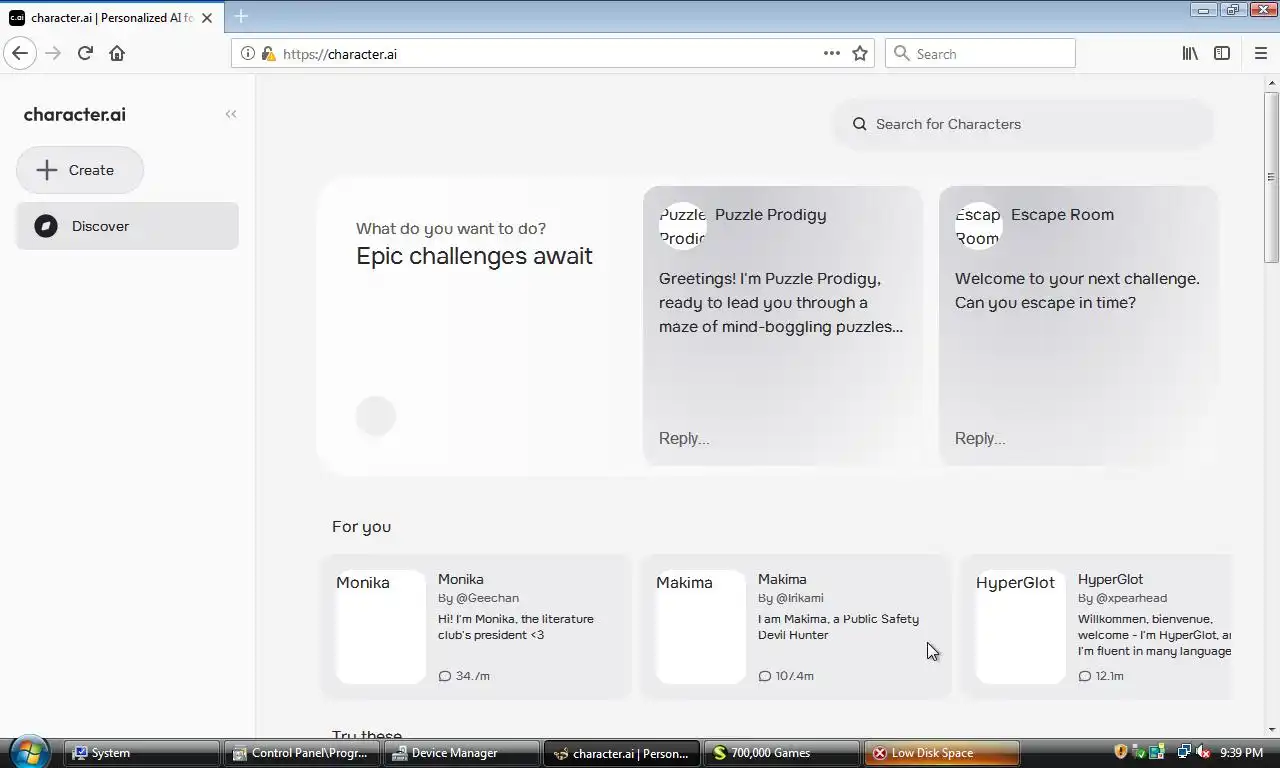
Task: Click the Makima avatar thumbnail
Action: click(x=701, y=627)
